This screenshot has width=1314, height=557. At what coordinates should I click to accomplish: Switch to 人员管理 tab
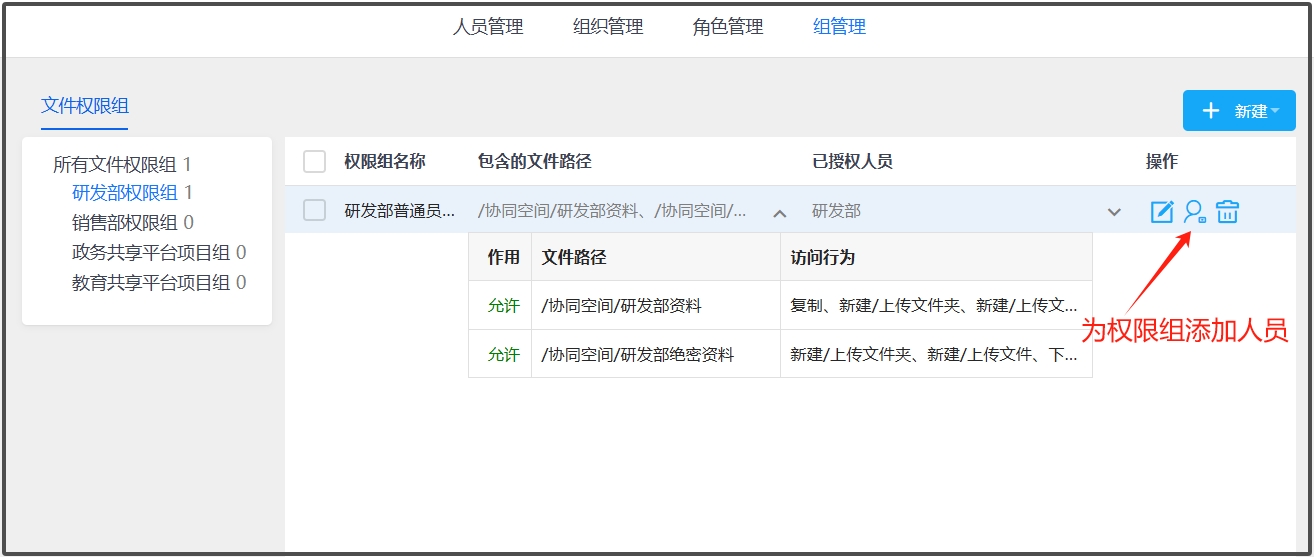pyautogui.click(x=488, y=27)
